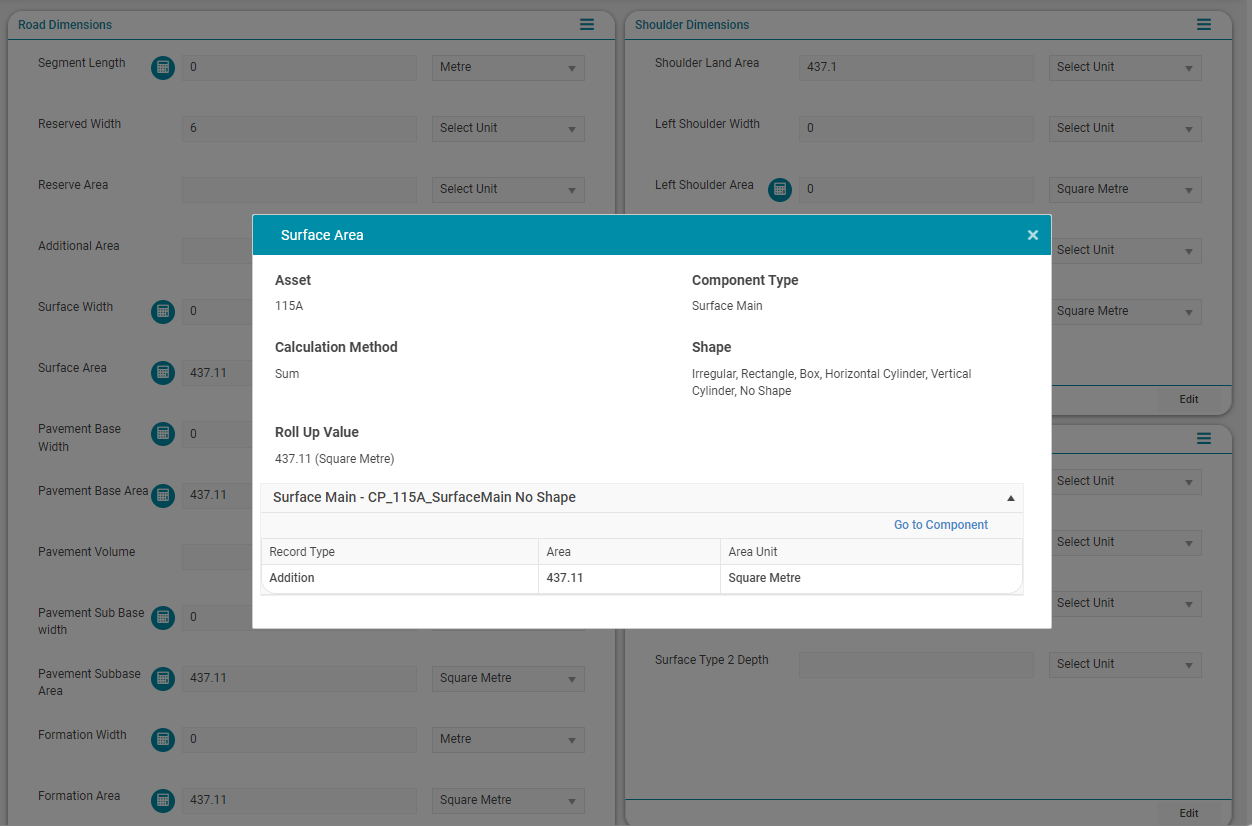This screenshot has height=826, width=1252.
Task: Open the Formation Area Square Metre dropdown
Action: click(x=508, y=801)
